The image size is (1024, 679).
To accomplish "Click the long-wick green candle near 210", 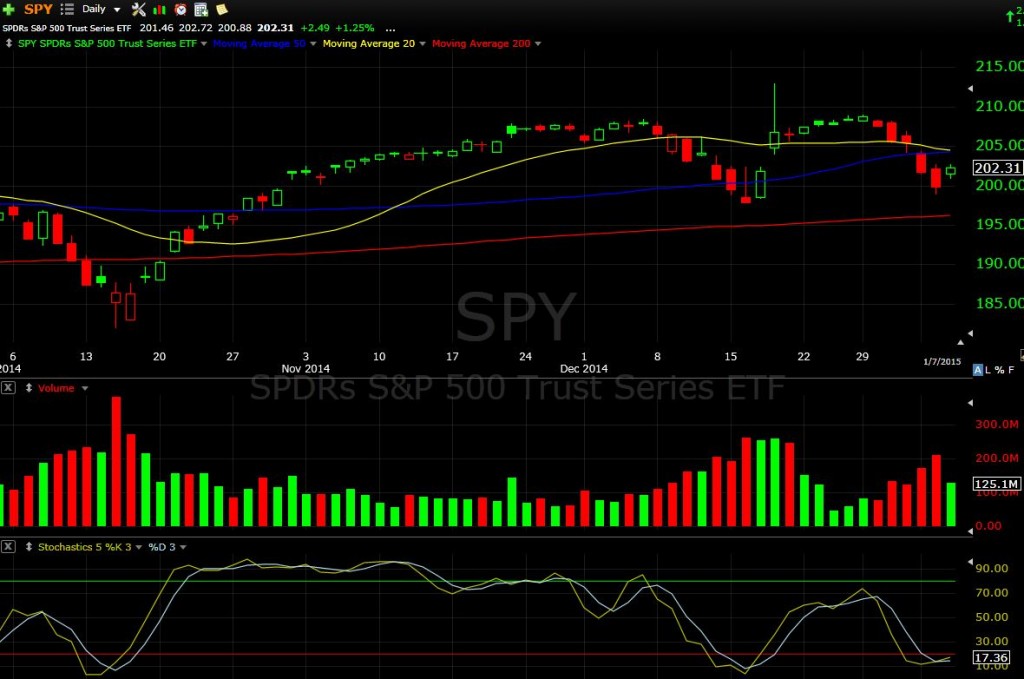I will [775, 119].
